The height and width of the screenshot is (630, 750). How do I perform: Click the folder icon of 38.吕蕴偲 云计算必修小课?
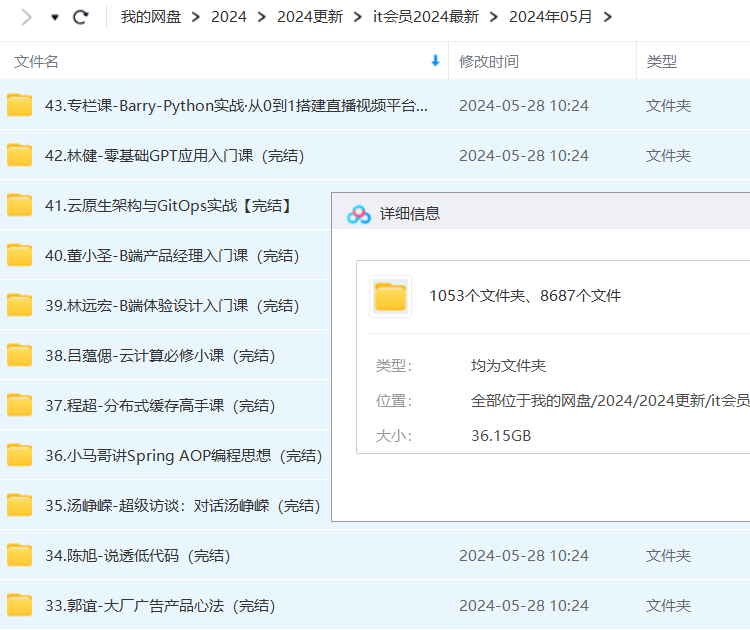tap(20, 355)
